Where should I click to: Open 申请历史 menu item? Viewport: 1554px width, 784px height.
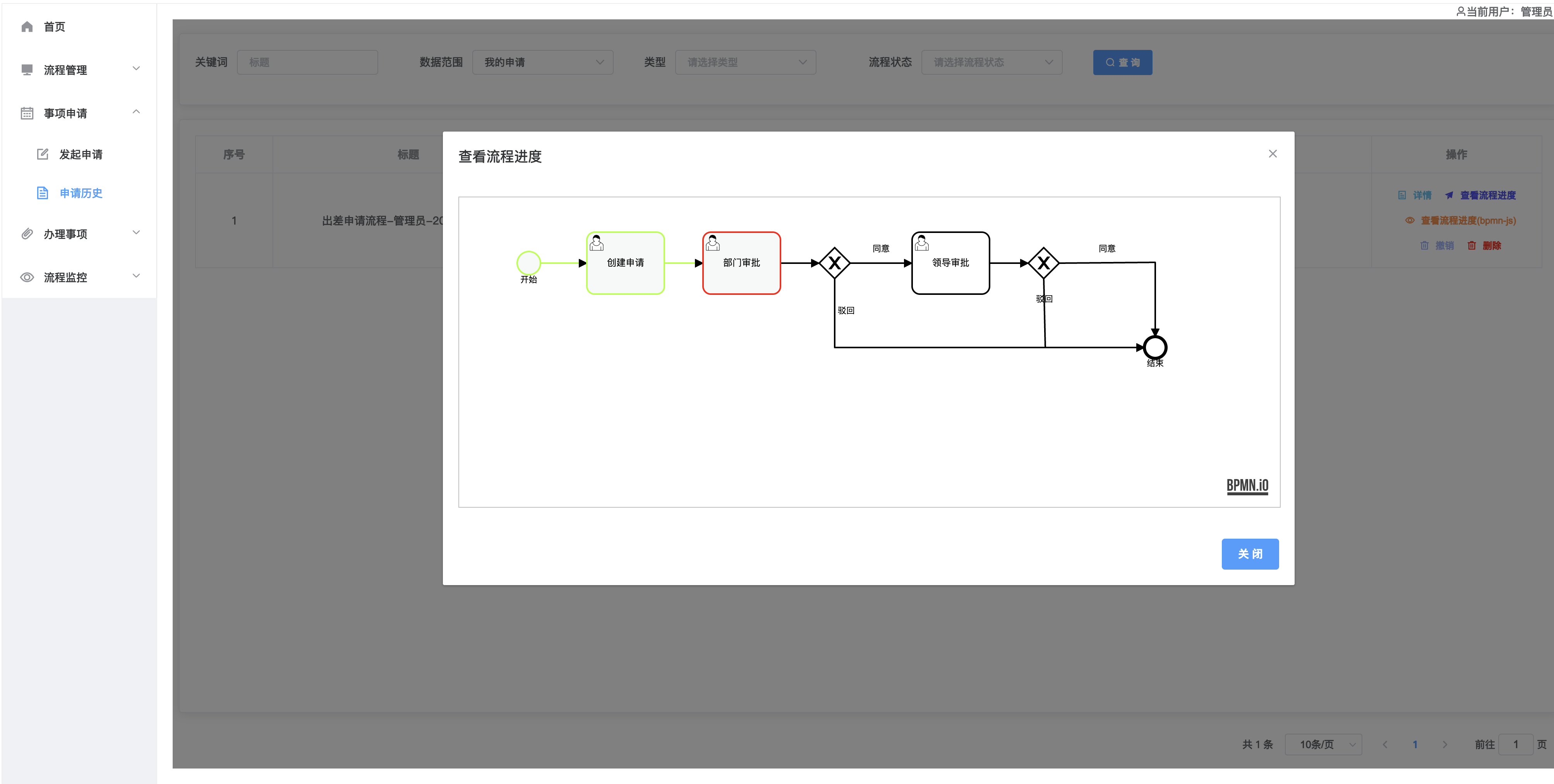pyautogui.click(x=81, y=193)
